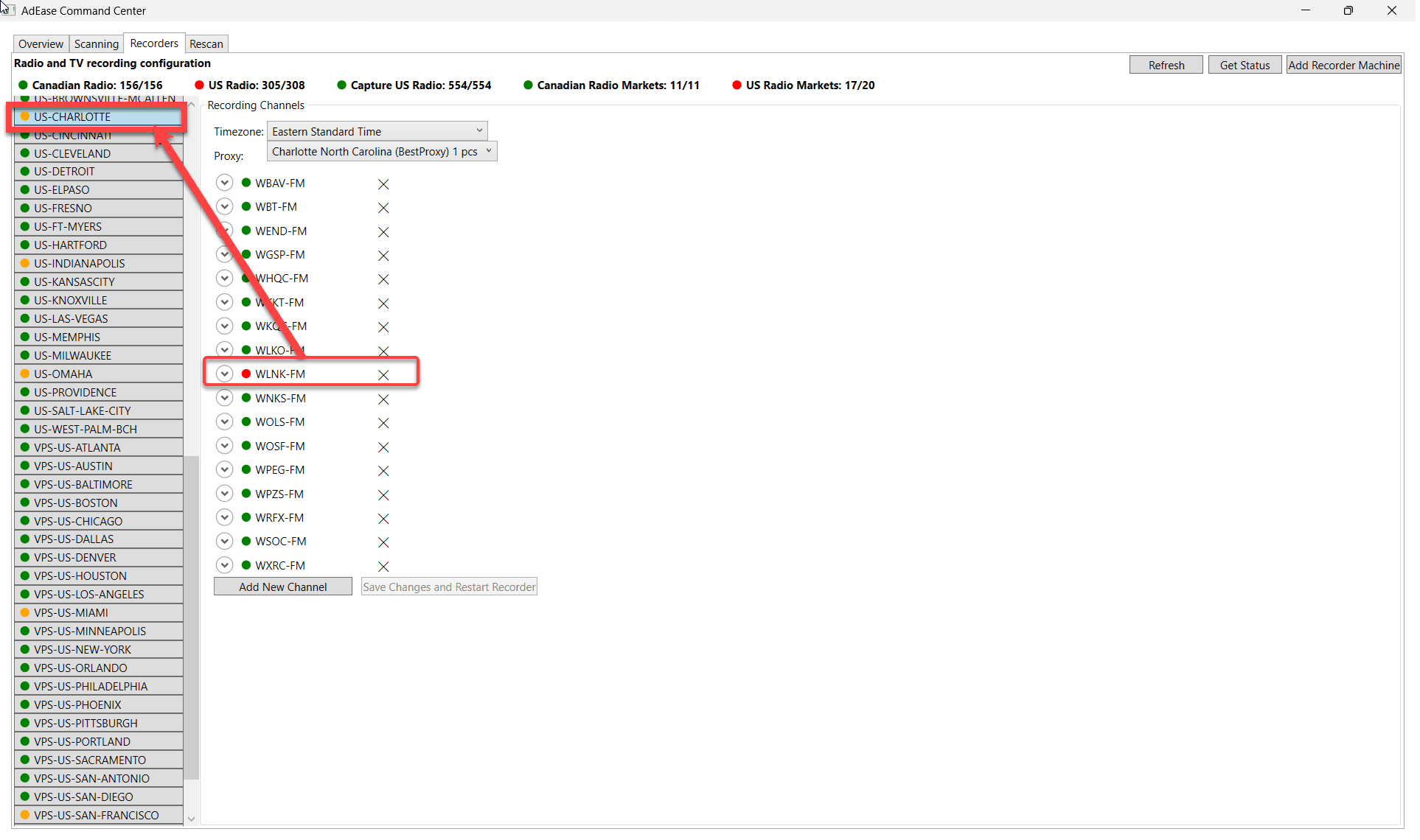Select US-DETROIT recorder machine
Screen dimensions: 1420x840
coord(99,171)
